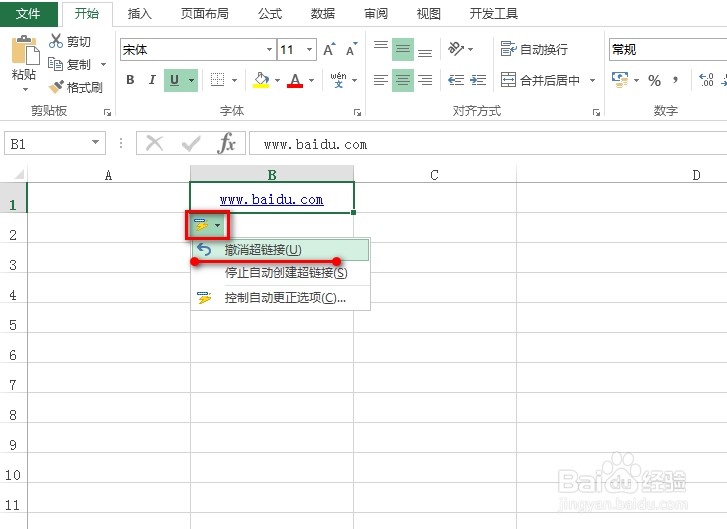Click the text orientation icon
The width and height of the screenshot is (727, 529).
456,49
